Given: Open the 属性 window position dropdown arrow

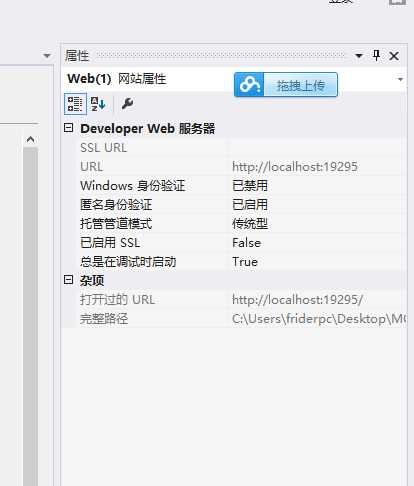Looking at the screenshot, I should pyautogui.click(x=359, y=56).
